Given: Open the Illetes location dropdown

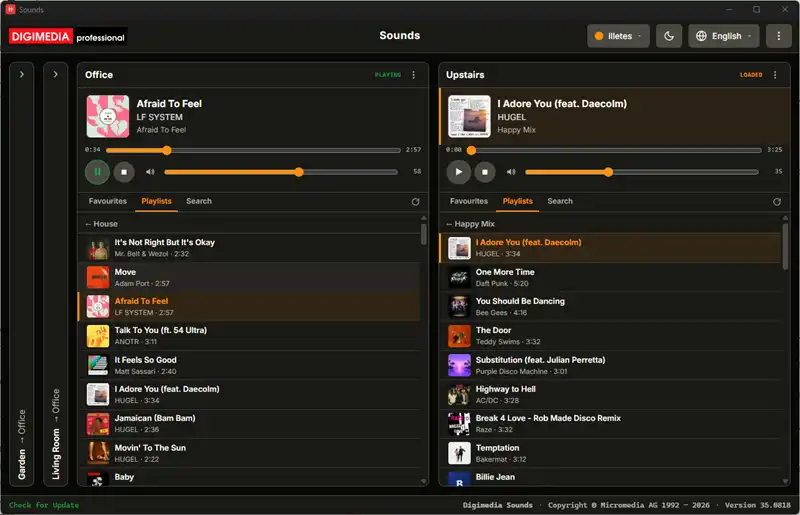Looking at the screenshot, I should click(x=618, y=36).
